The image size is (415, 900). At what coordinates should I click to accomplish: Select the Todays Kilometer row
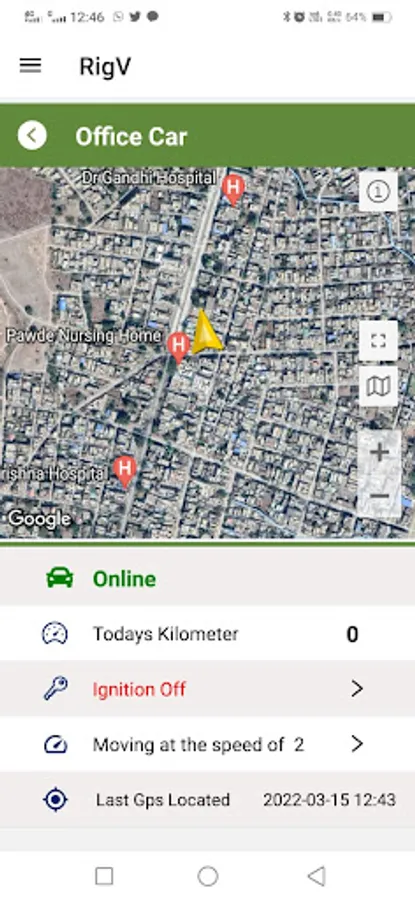pos(207,633)
